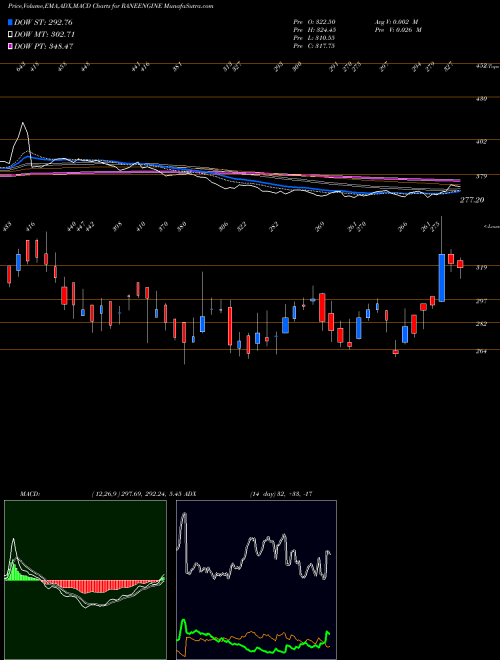Viewport: 500px width, 660px height.
Task: Select the 'DOW MT: 302.71' legend text
Action: pyautogui.click(x=45, y=34)
